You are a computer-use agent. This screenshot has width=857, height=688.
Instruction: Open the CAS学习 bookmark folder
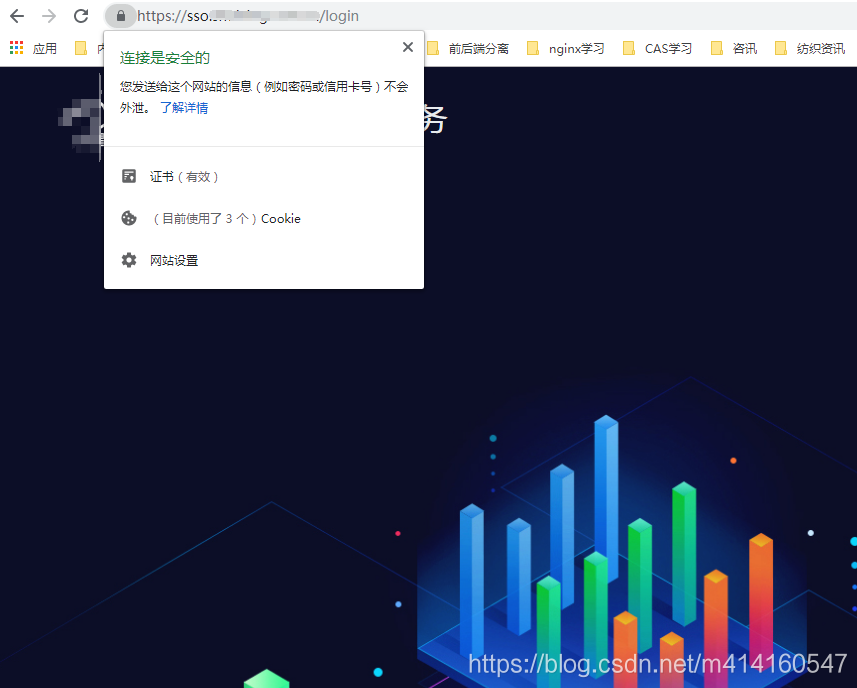[658, 49]
